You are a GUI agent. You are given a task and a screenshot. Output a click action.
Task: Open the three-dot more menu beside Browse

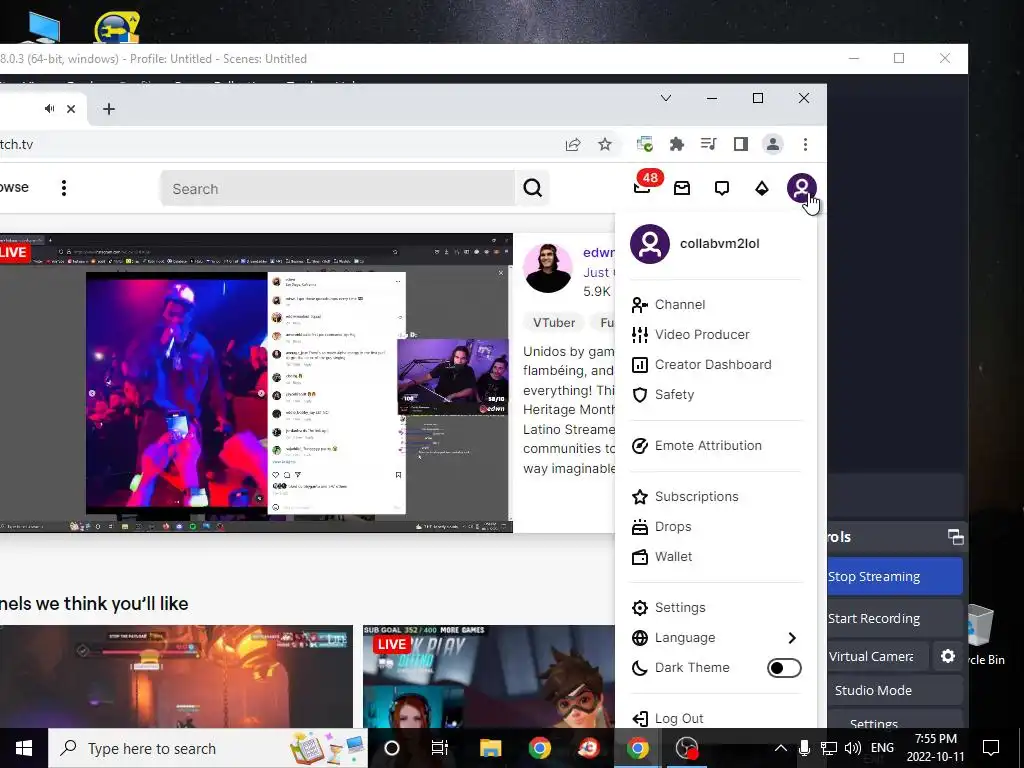click(x=63, y=188)
